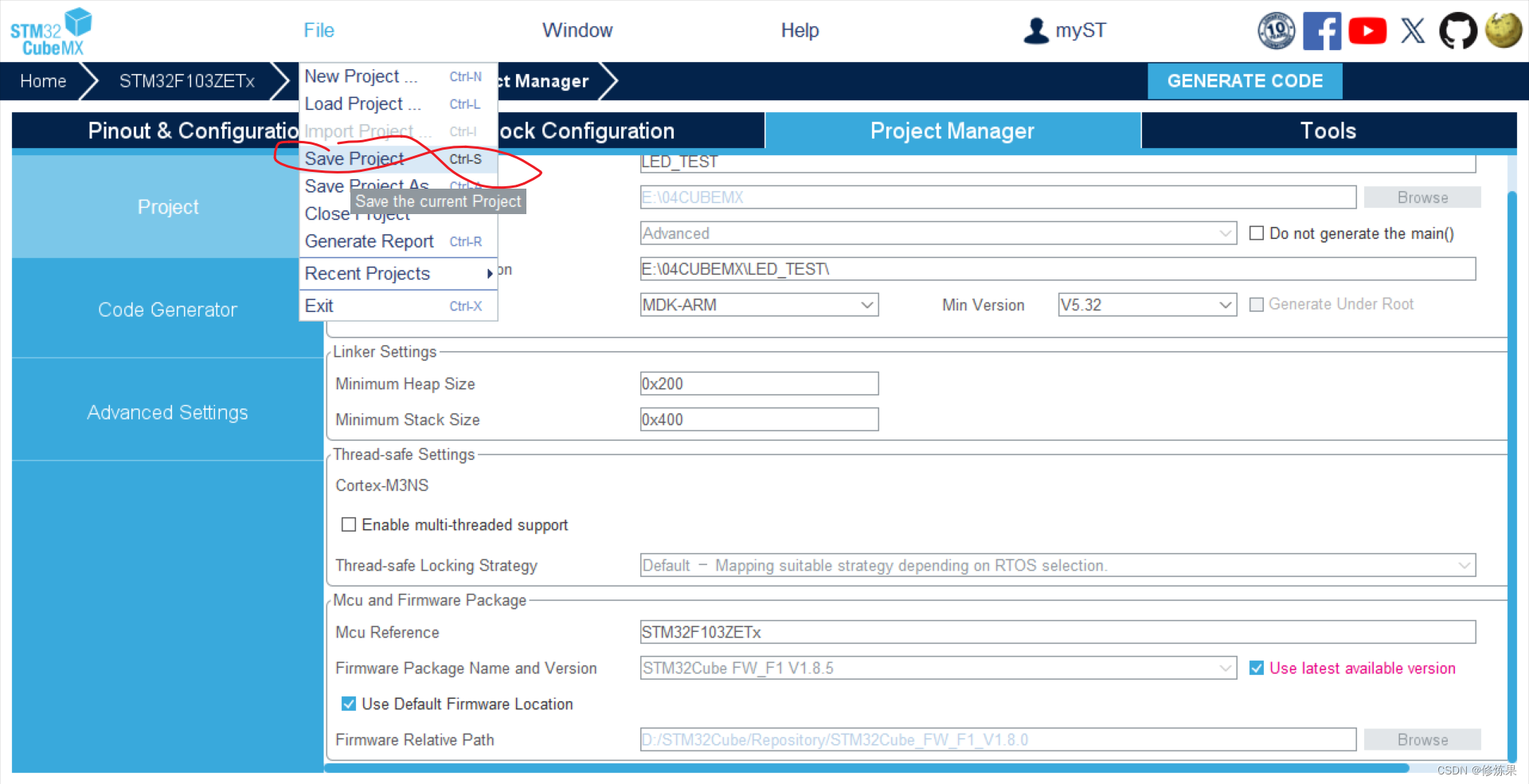Screen dimensions: 1529x784
Task: Click the horizontal scrollbar at bottom
Action: click(x=866, y=768)
